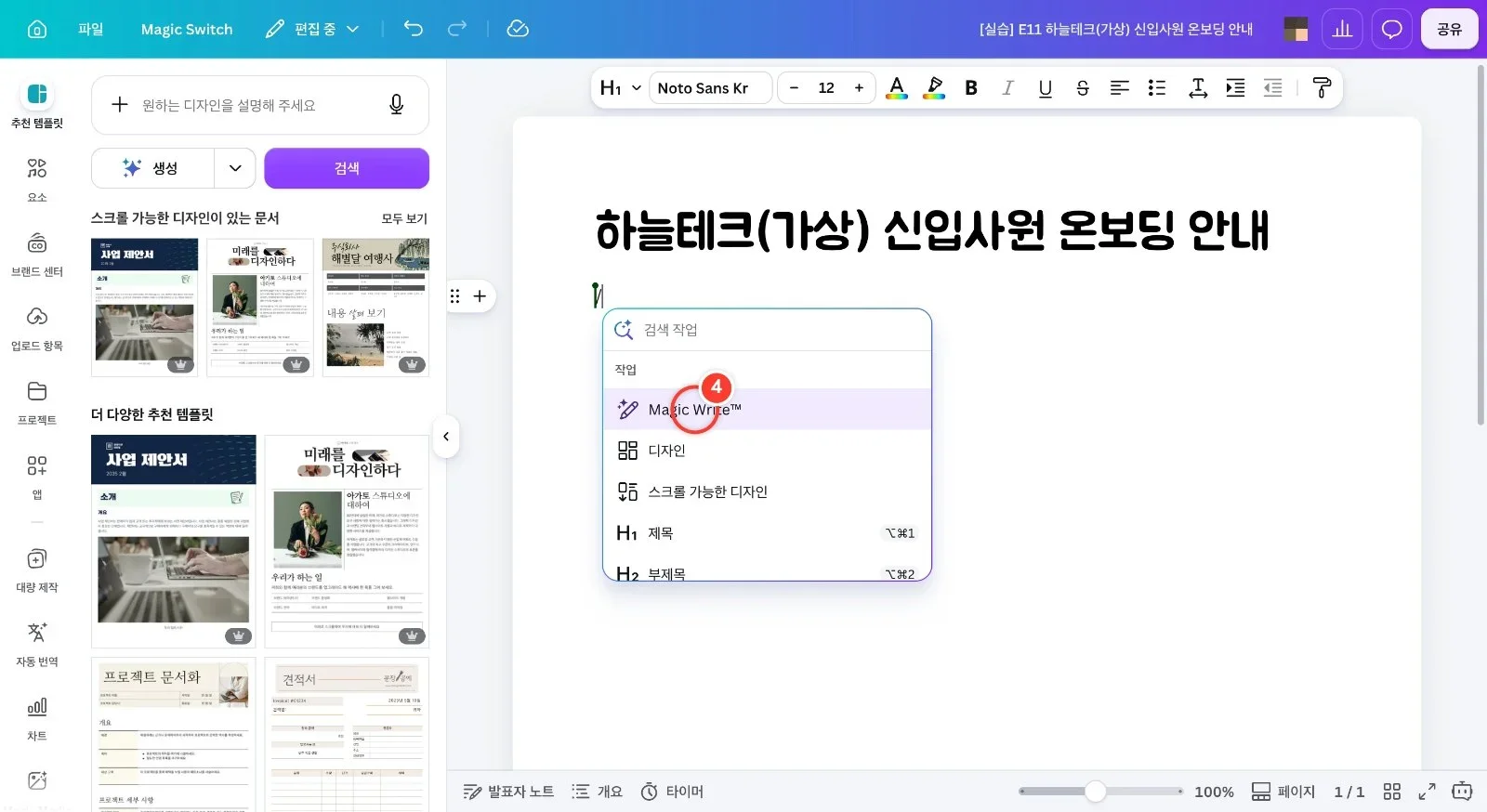Open the 자동 번역 panel
This screenshot has height=812, width=1487.
click(x=37, y=644)
